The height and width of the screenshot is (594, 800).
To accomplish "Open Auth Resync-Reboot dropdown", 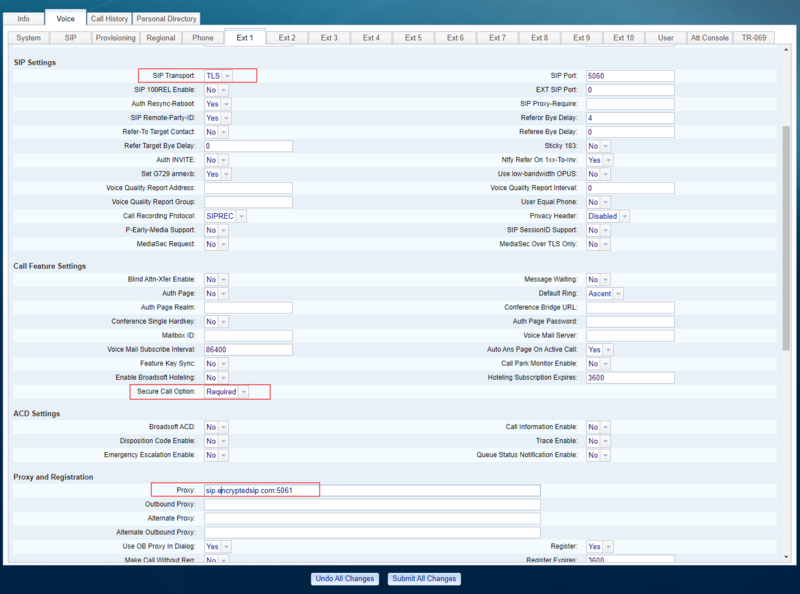I will (218, 104).
